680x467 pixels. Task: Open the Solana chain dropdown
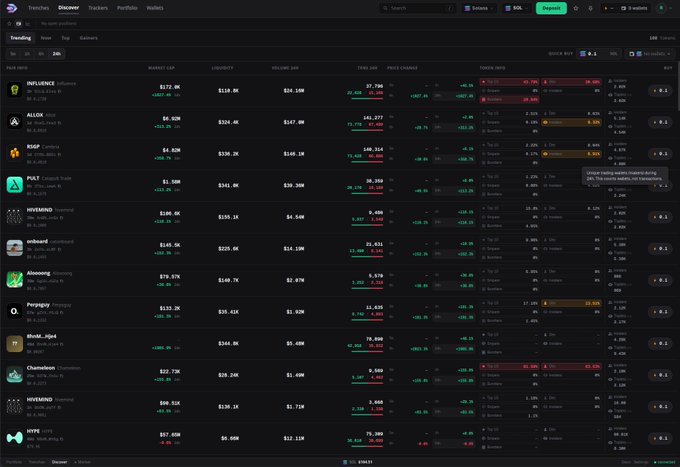coord(479,8)
